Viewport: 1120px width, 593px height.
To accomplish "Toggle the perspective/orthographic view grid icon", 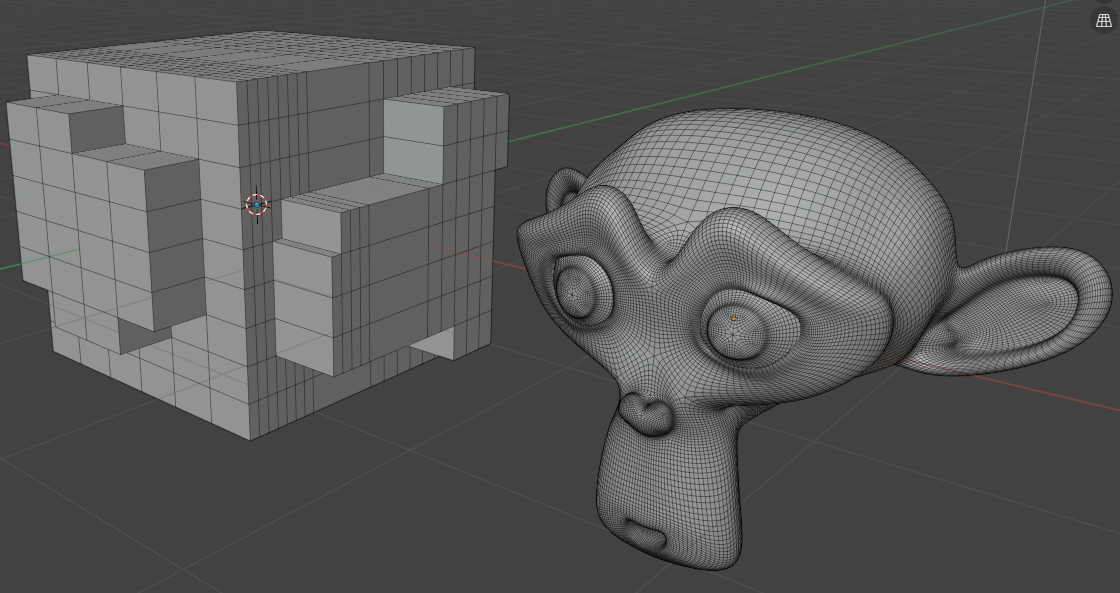I will [1104, 21].
